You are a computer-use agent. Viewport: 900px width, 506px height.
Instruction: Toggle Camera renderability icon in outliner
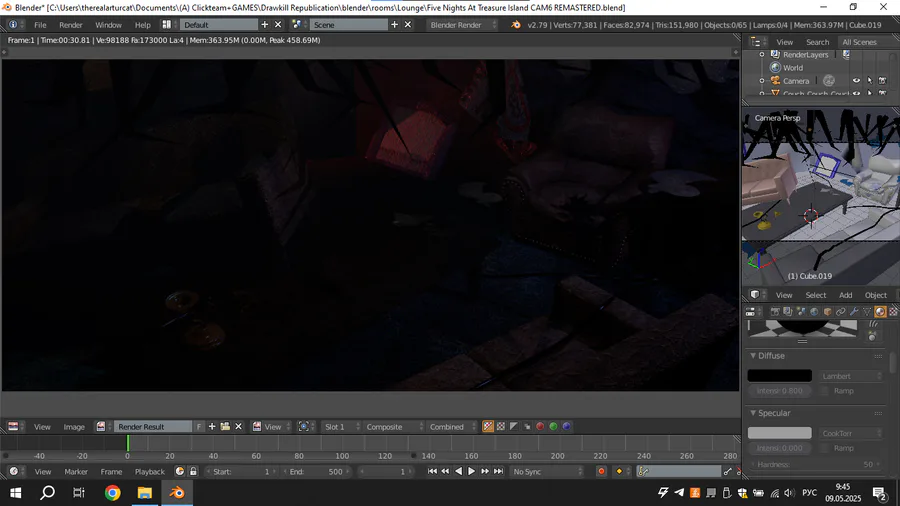pos(882,81)
